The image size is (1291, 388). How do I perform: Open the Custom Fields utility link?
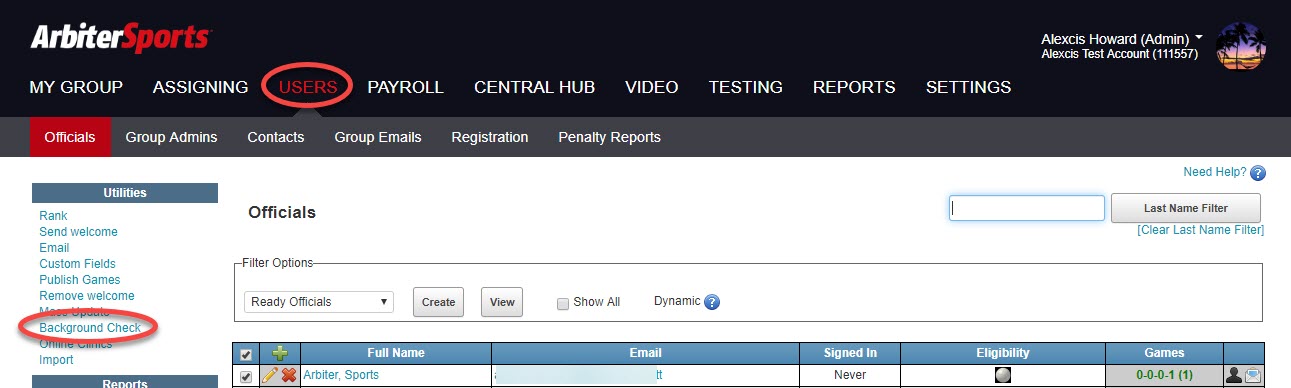[77, 264]
